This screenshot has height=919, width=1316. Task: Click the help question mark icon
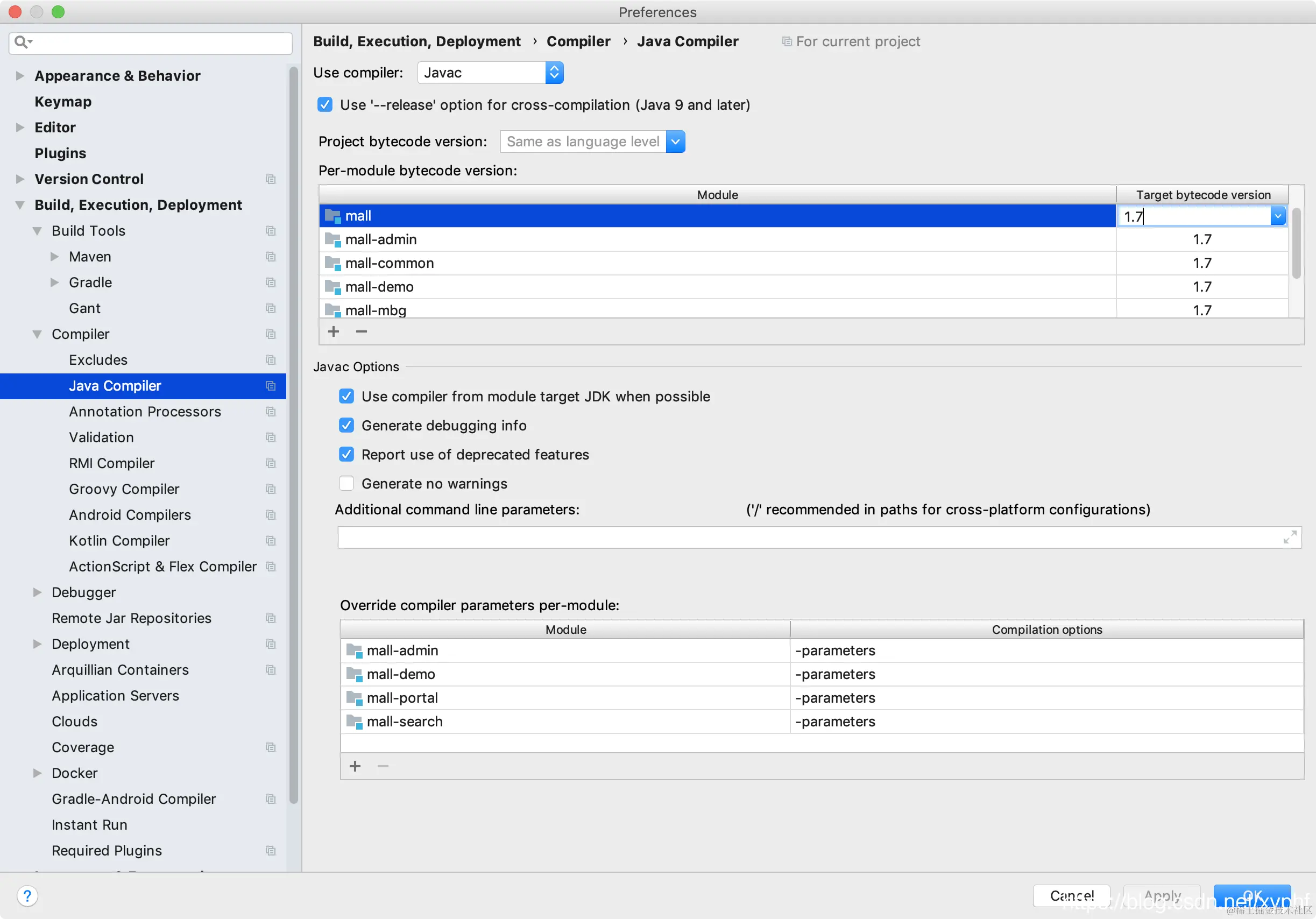pos(27,895)
